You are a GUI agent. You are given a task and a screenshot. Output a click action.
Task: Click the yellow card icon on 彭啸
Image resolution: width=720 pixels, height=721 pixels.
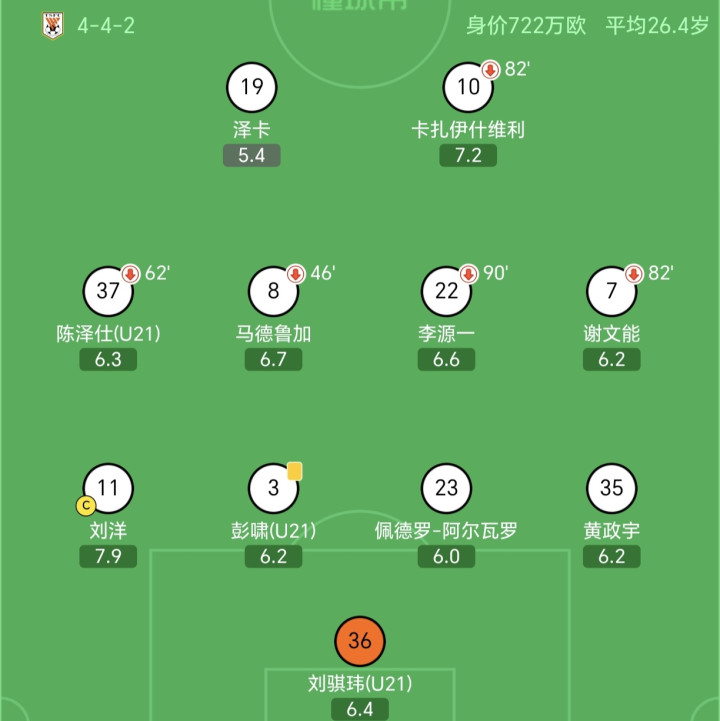[x=294, y=470]
